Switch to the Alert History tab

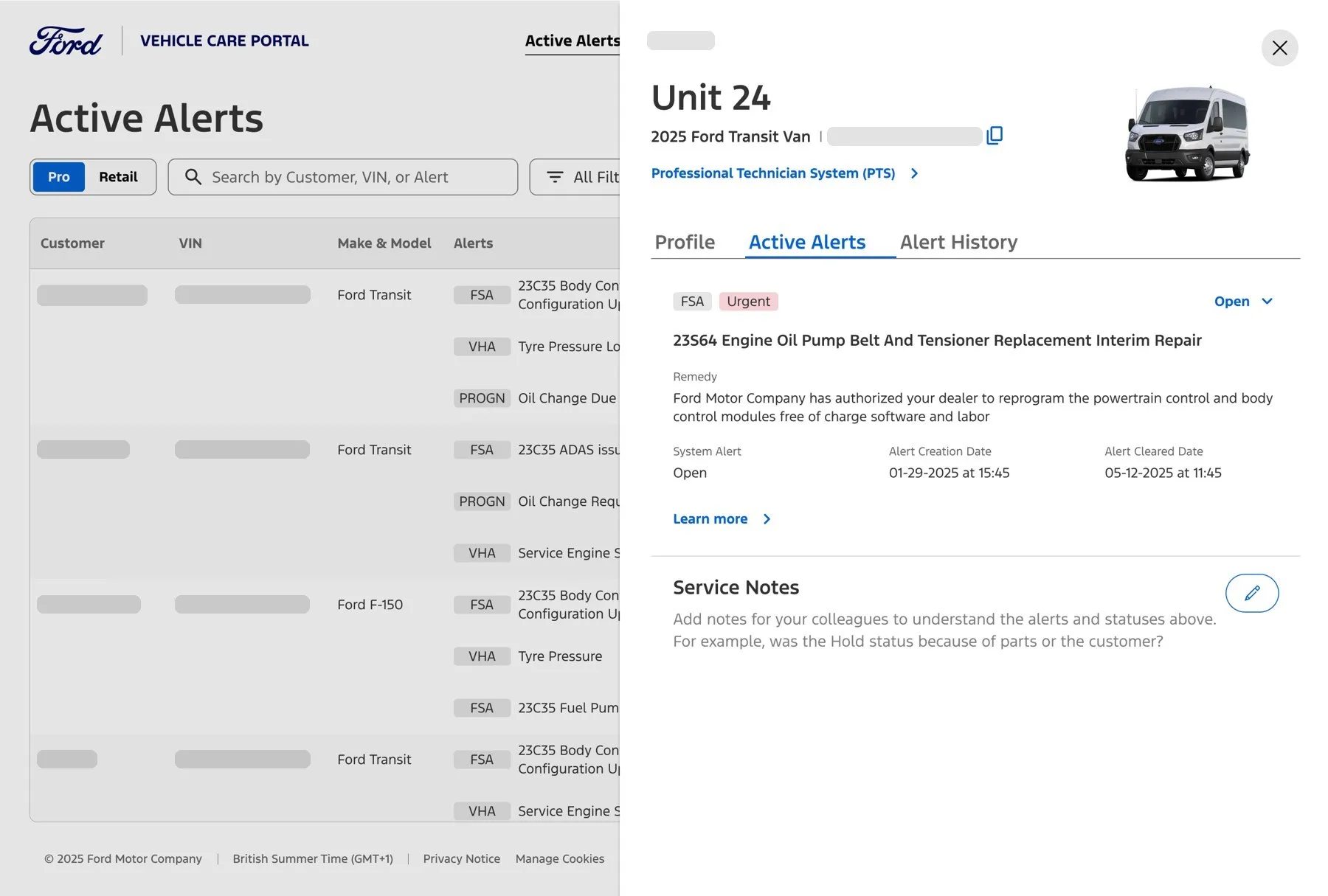pos(958,242)
